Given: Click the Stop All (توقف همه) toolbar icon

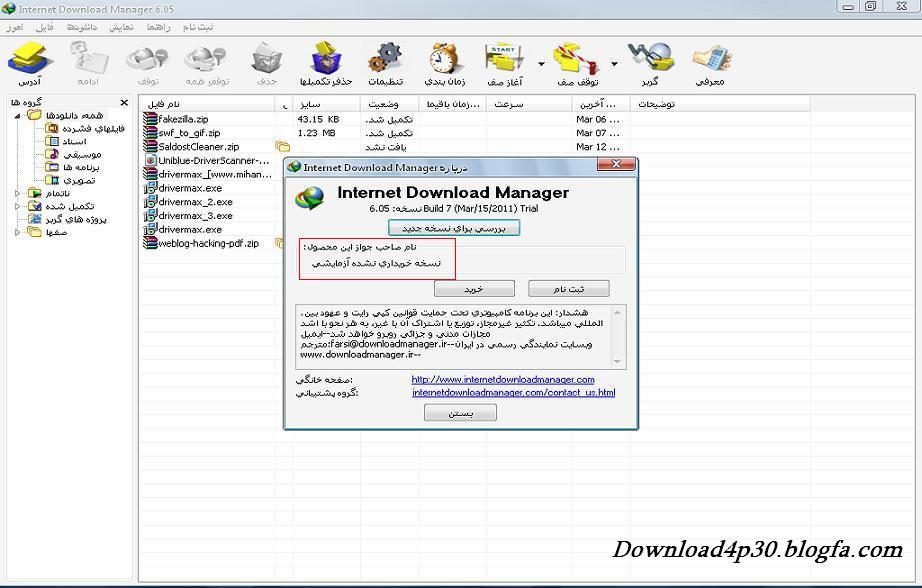Looking at the screenshot, I should pos(206,59).
